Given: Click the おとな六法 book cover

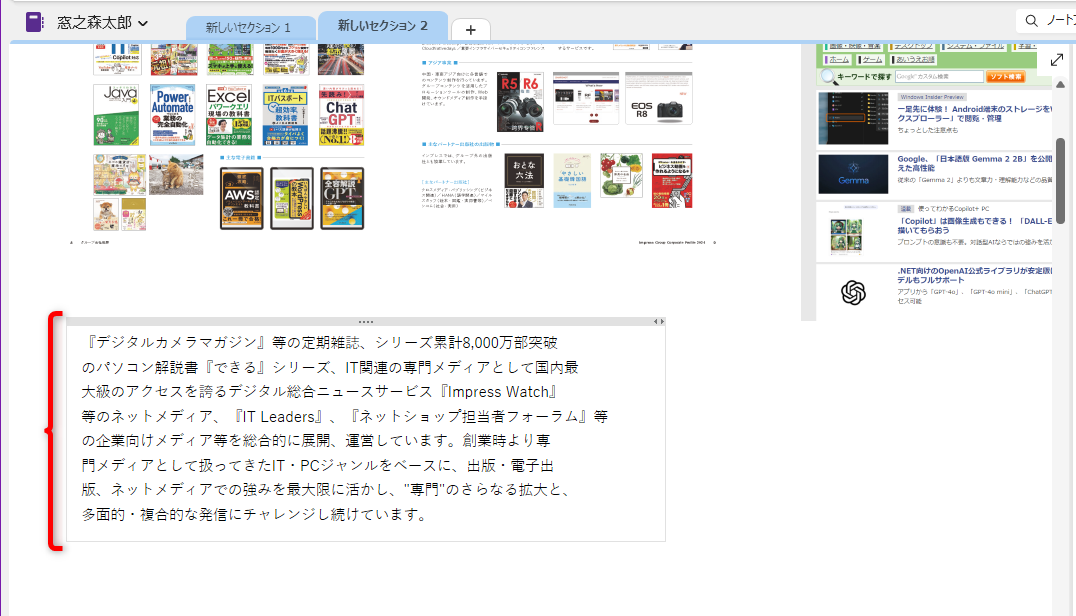Looking at the screenshot, I should [x=524, y=180].
